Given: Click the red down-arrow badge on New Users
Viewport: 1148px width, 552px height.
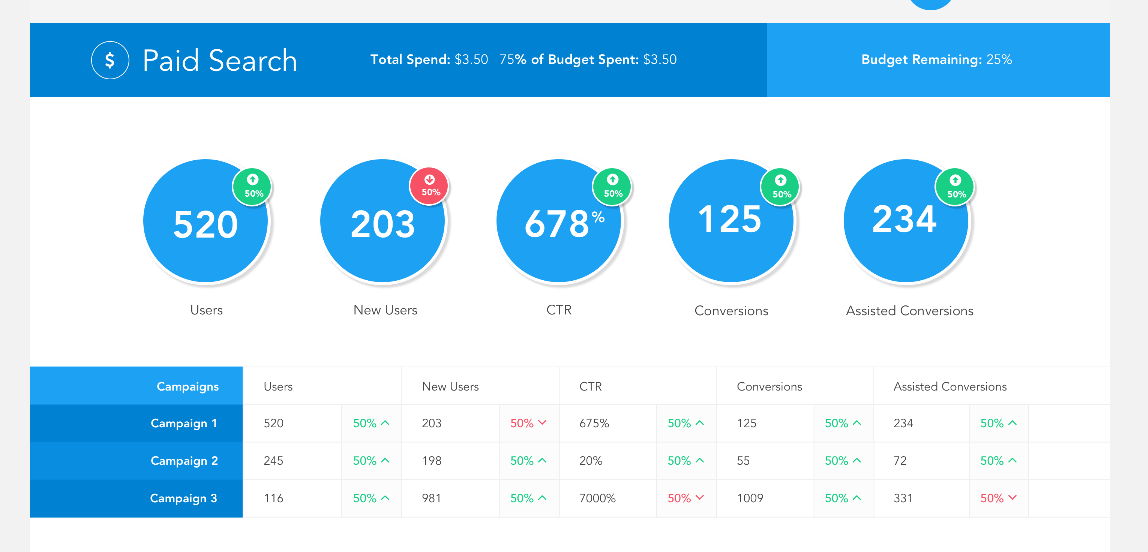Looking at the screenshot, I should point(430,186).
